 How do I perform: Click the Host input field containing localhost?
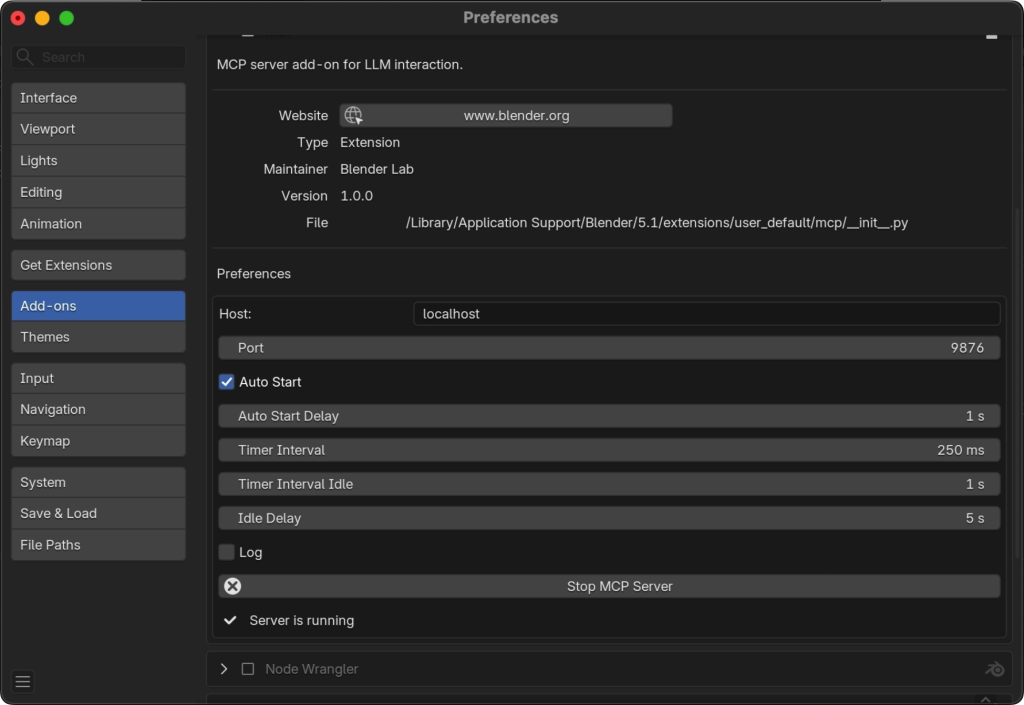(707, 314)
